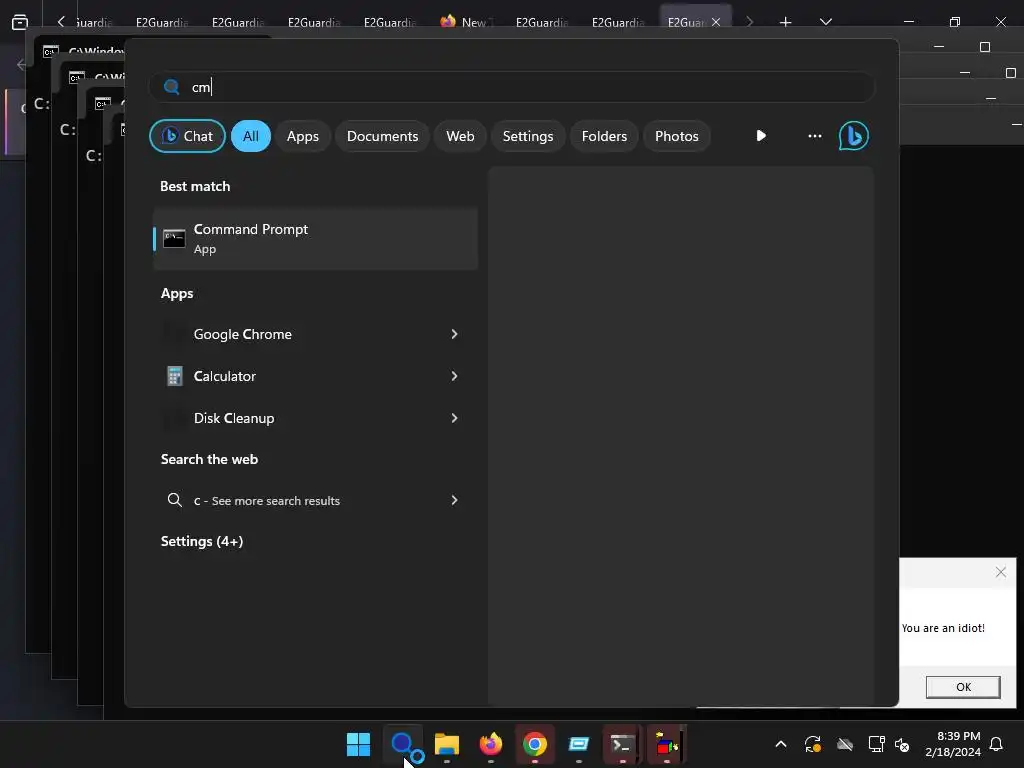
Task: Close the active E2Guardian browser tab
Action: pos(716,22)
